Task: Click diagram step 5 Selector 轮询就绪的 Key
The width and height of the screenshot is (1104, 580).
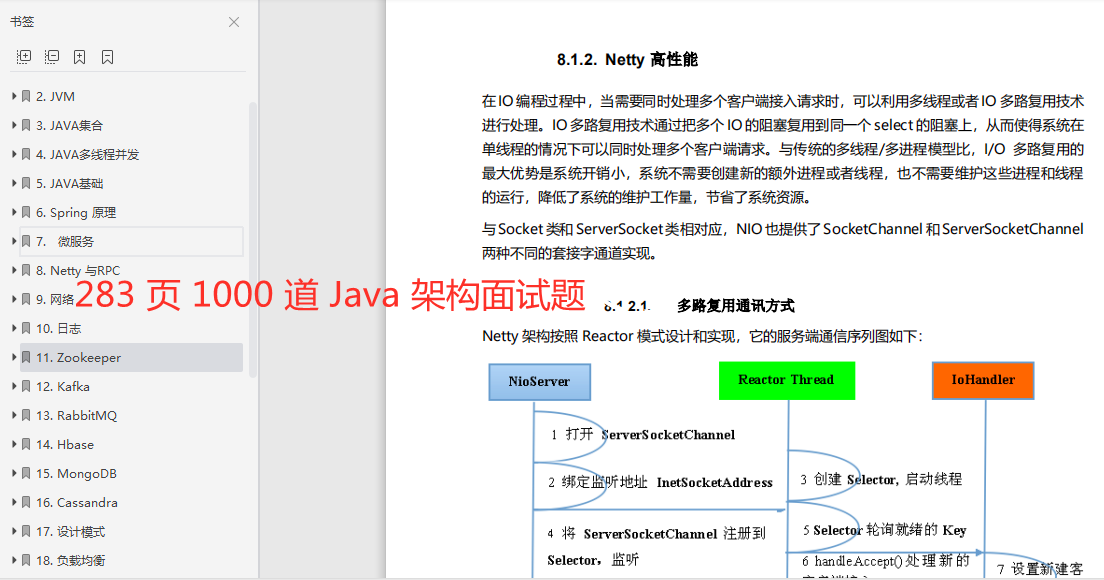Action: (x=884, y=530)
